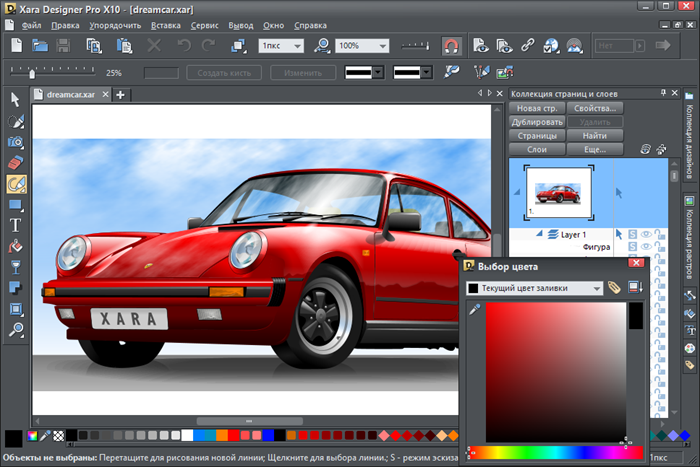
Task: Toggle the S box on Фигура row
Action: coord(633,246)
